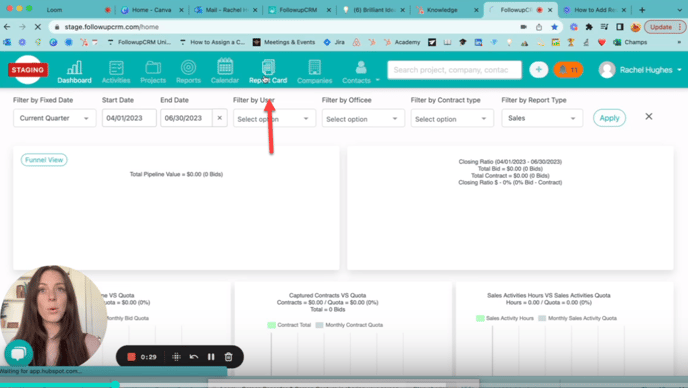This screenshot has height=388, width=688.
Task: Toggle the Monthly Contract Quota legend swatch
Action: pyautogui.click(x=319, y=325)
